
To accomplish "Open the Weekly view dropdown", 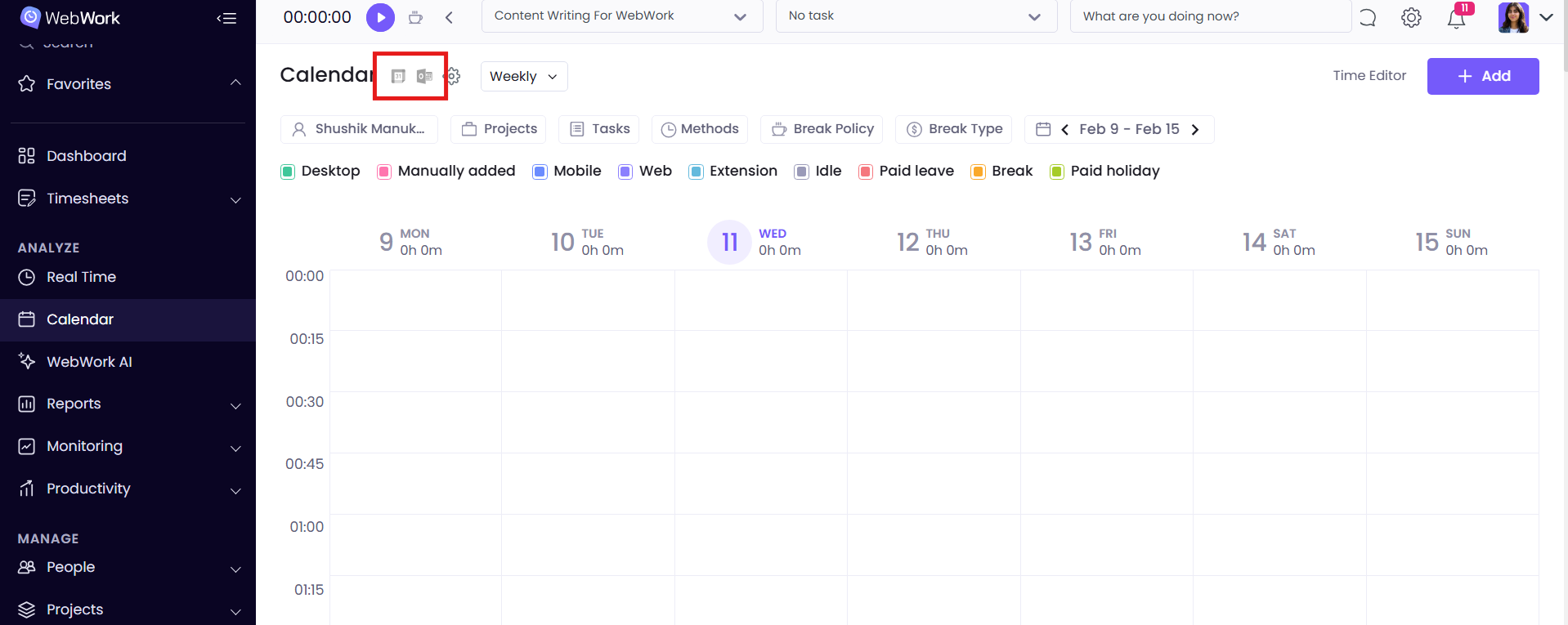I will 523,76.
